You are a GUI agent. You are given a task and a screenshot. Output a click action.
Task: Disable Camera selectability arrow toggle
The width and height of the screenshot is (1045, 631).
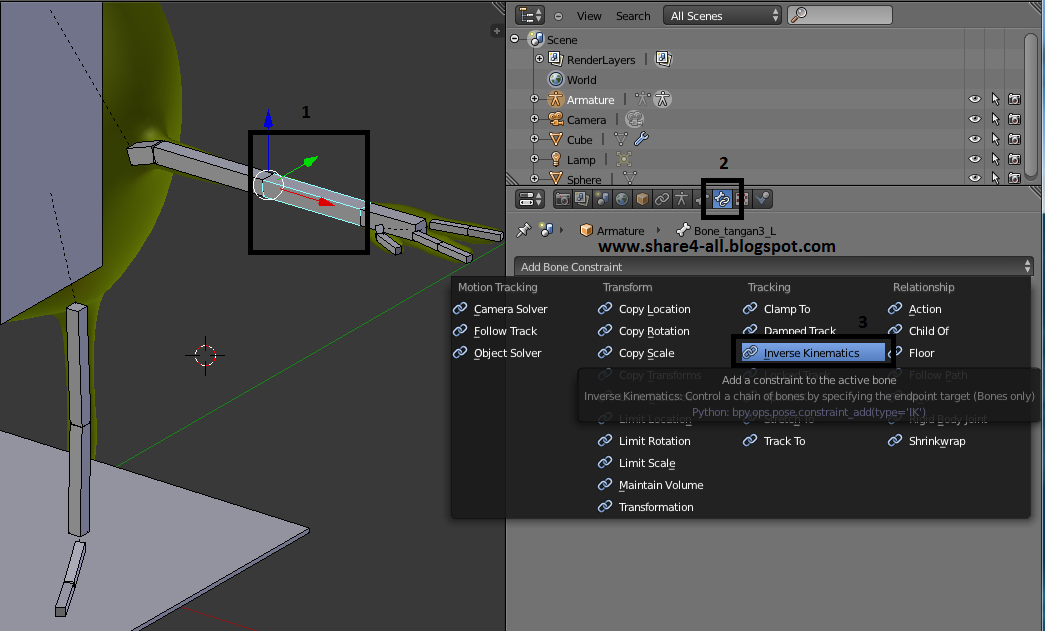click(996, 119)
